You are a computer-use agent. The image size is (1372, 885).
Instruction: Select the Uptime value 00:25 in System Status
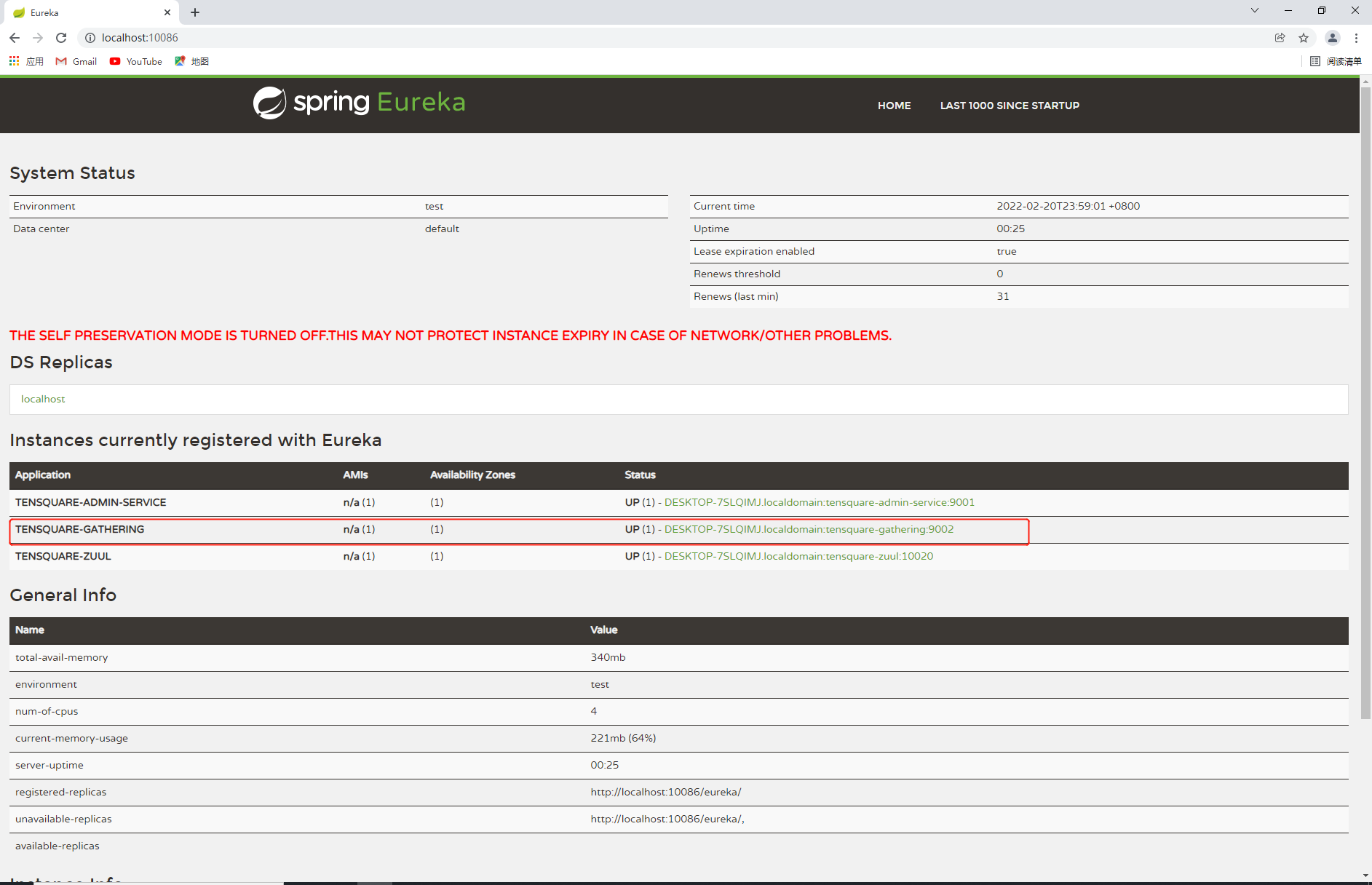point(1010,229)
